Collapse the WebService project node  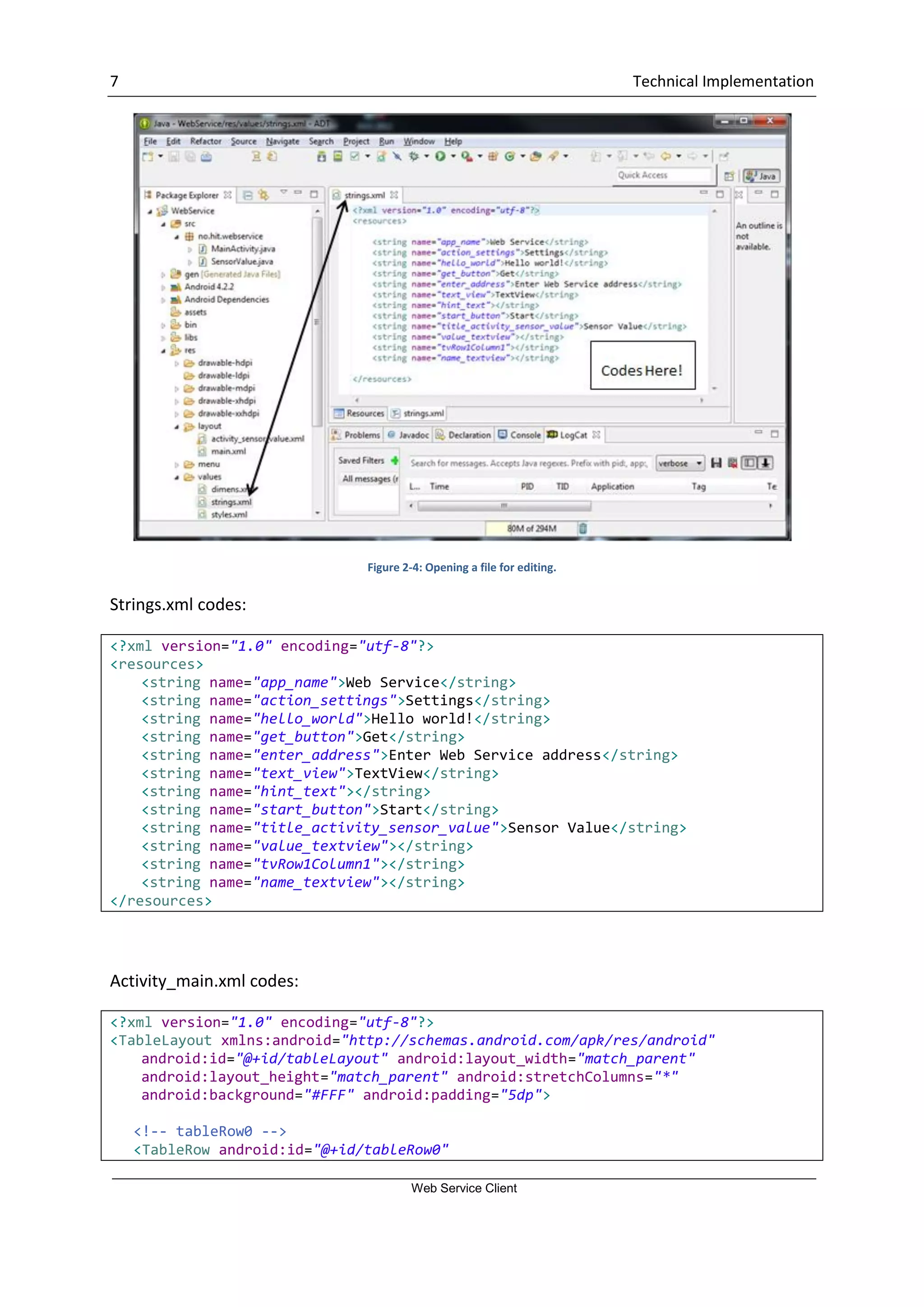150,212
